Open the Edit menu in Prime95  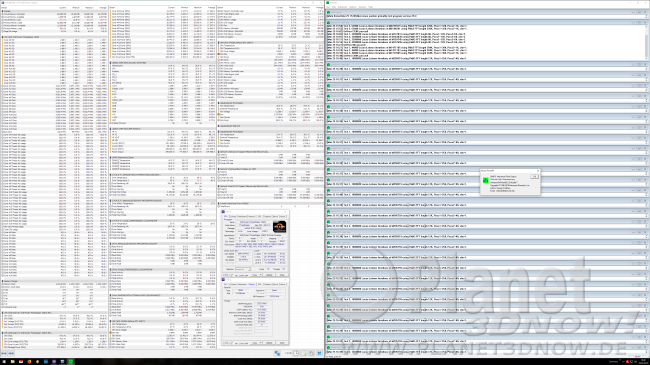click(334, 7)
